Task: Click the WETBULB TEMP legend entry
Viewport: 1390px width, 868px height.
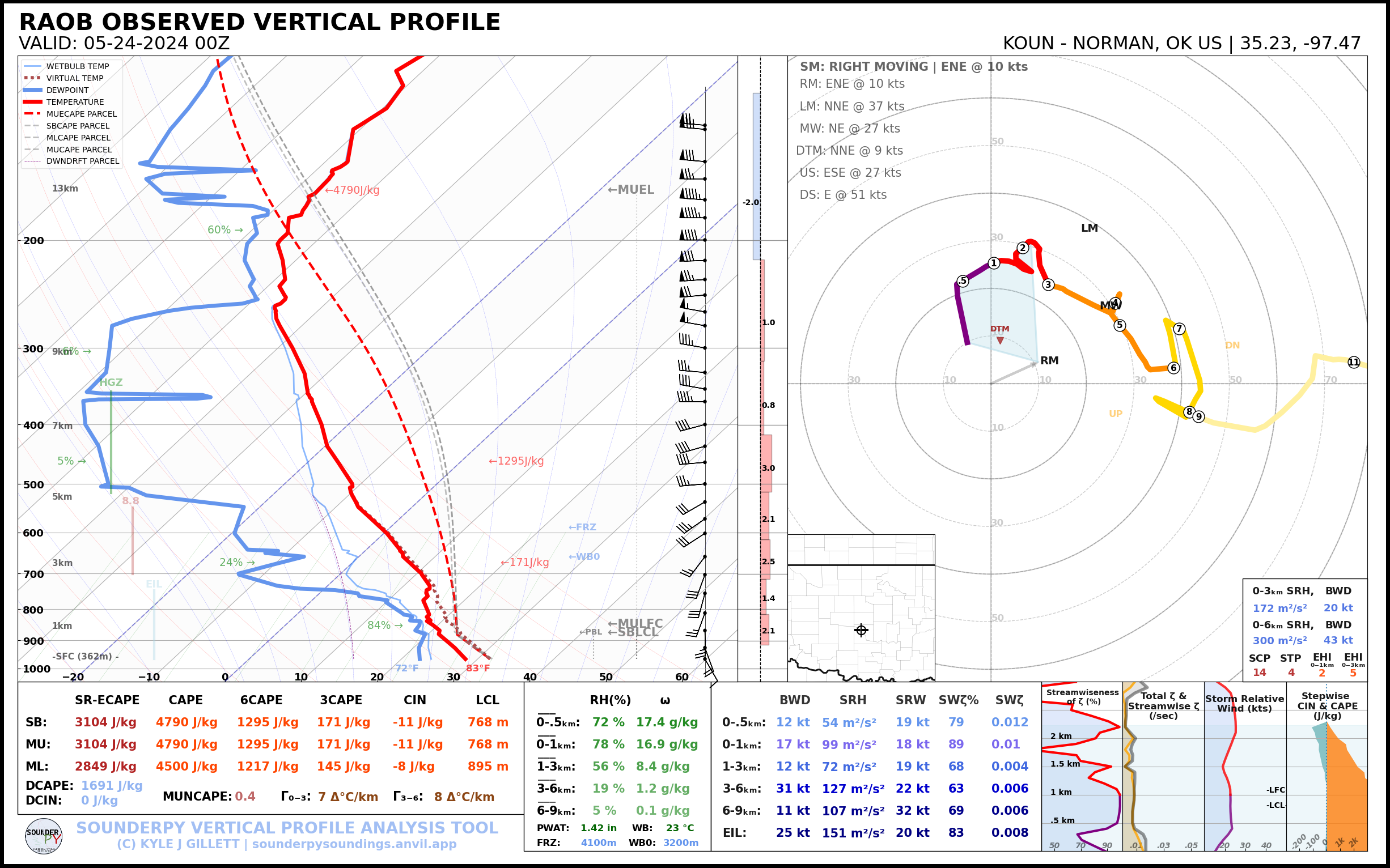Action: [77, 67]
